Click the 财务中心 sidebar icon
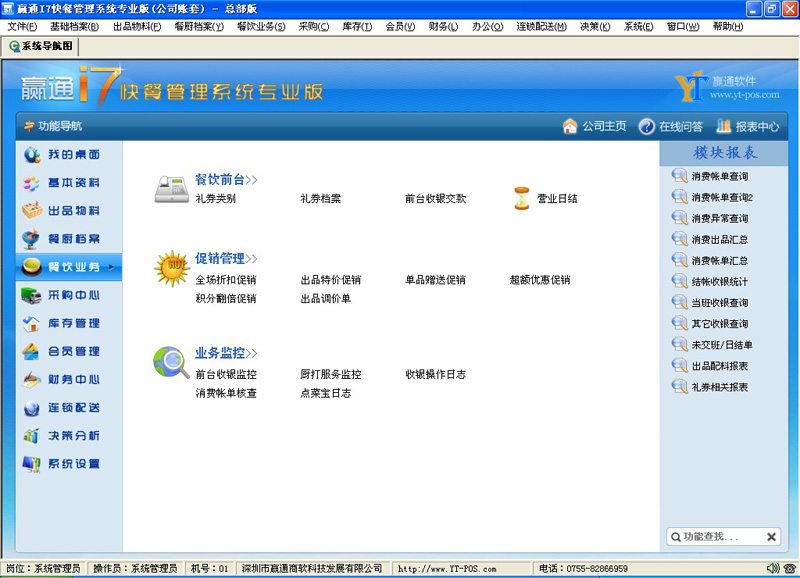This screenshot has width=800, height=578. coord(32,380)
